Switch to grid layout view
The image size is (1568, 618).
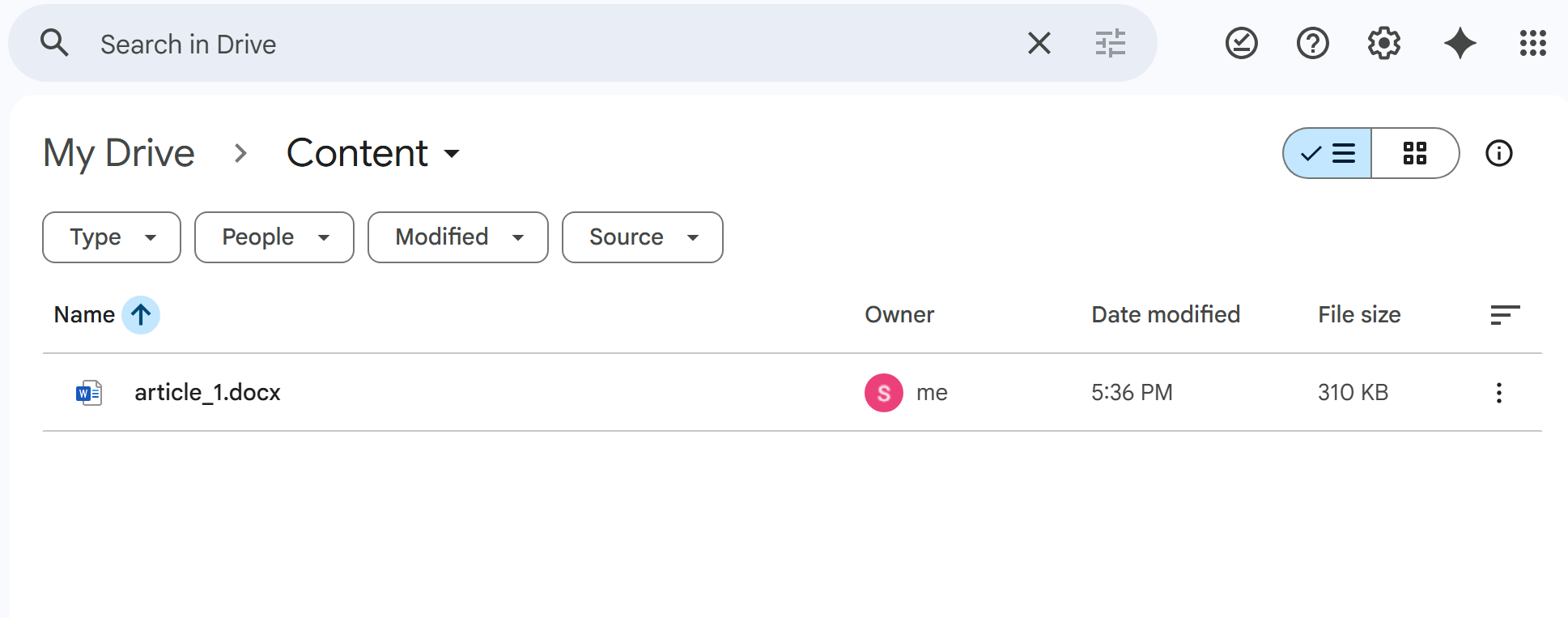1415,153
